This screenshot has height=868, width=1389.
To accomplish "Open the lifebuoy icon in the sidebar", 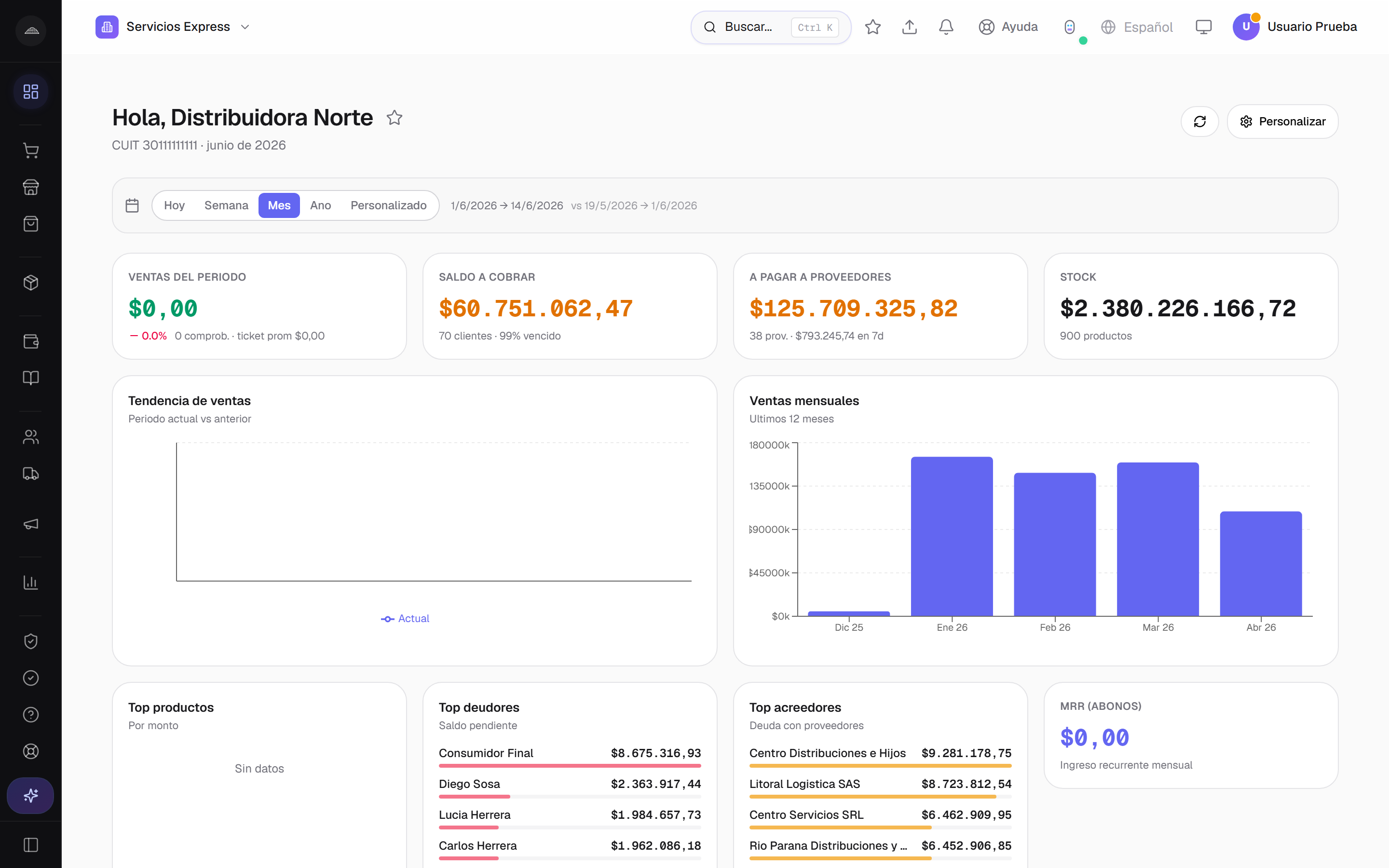I will point(31,751).
